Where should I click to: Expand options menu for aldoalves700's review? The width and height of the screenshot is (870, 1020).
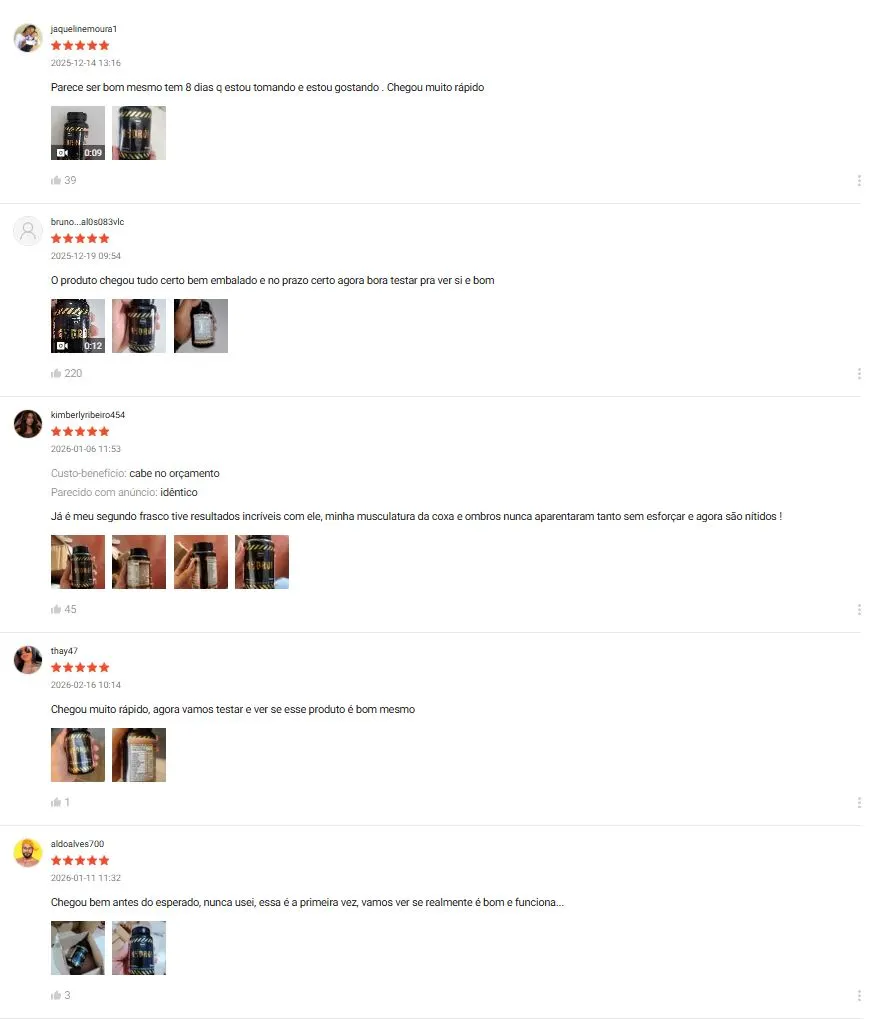(859, 995)
